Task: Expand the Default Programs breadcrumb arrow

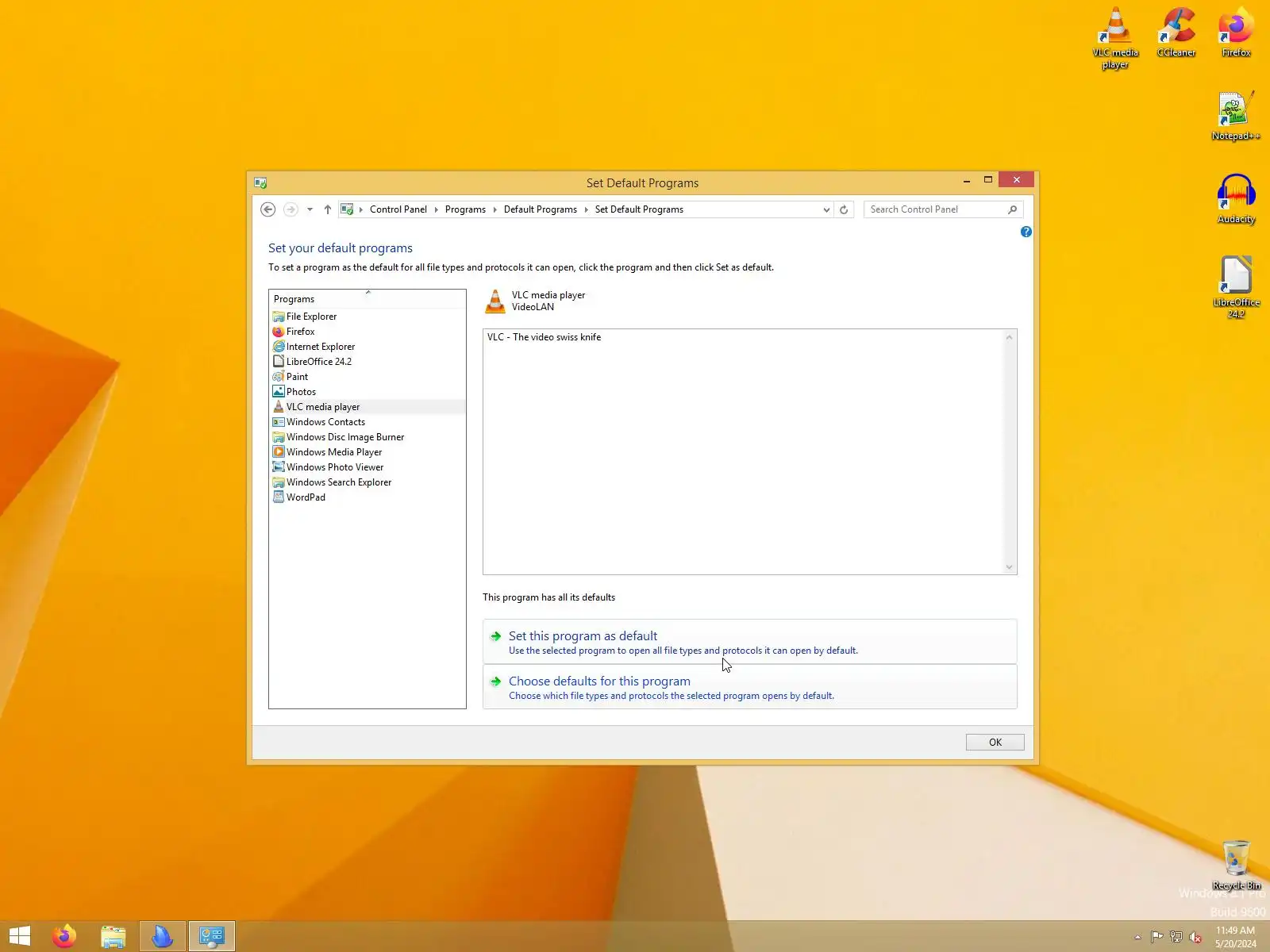Action: click(586, 209)
